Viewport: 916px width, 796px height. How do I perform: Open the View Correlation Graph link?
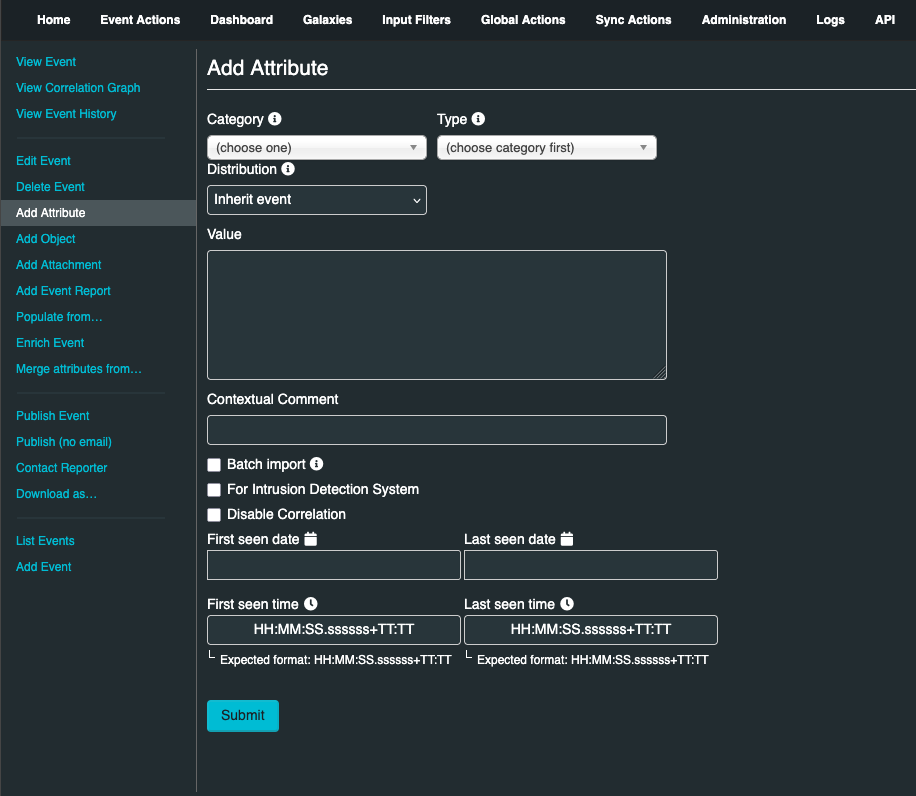click(78, 88)
